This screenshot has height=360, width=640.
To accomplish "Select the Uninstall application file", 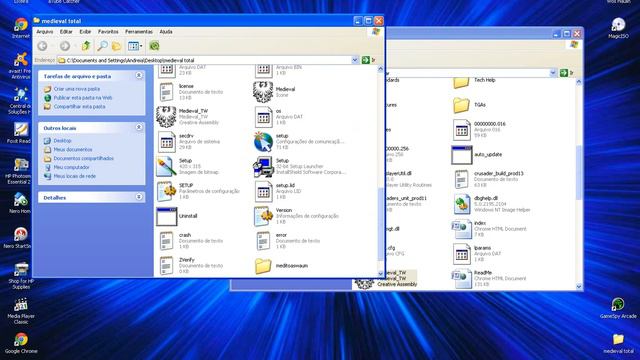I will pyautogui.click(x=177, y=216).
